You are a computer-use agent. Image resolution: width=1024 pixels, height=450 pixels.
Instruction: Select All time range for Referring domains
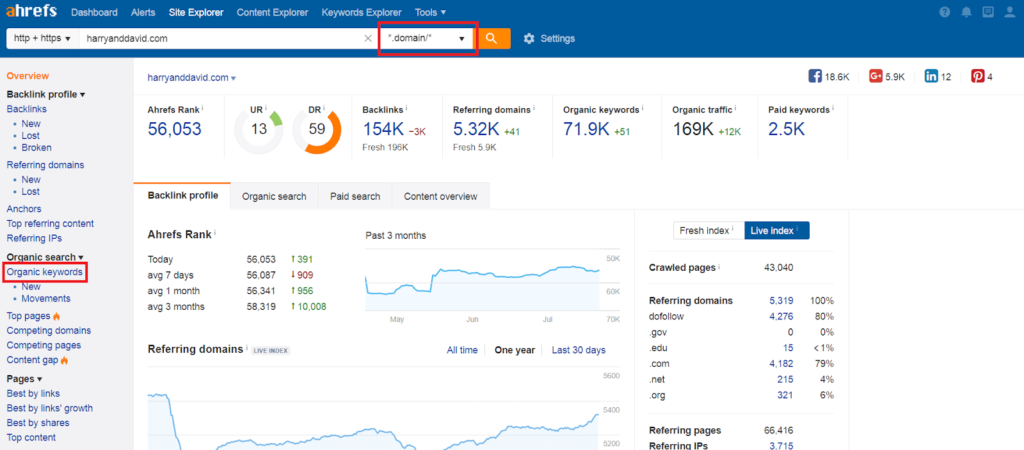[x=462, y=350]
